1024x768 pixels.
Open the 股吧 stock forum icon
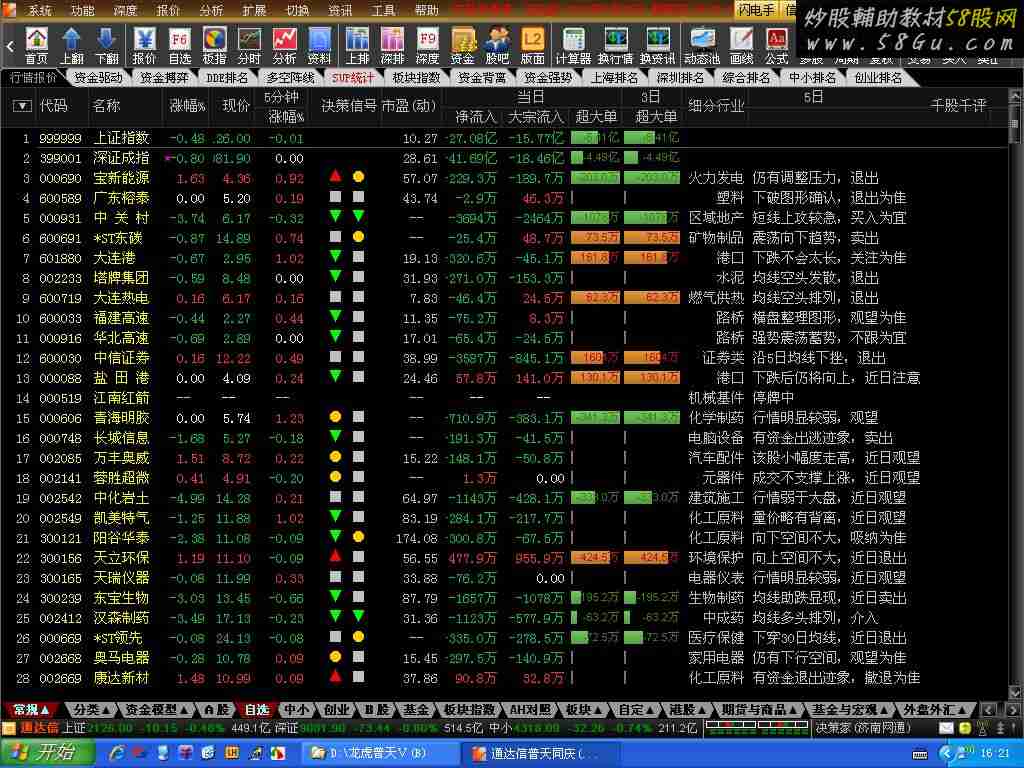[498, 46]
